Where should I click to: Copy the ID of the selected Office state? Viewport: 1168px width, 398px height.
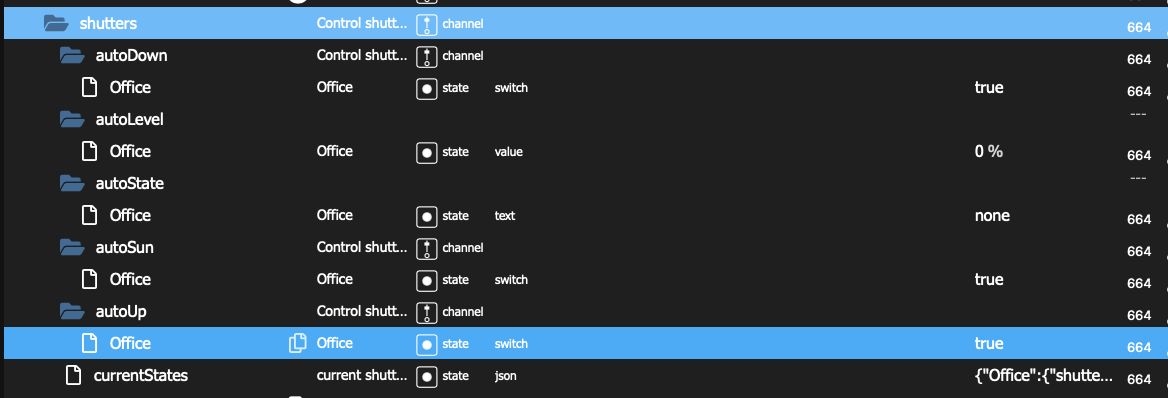pyautogui.click(x=297, y=344)
